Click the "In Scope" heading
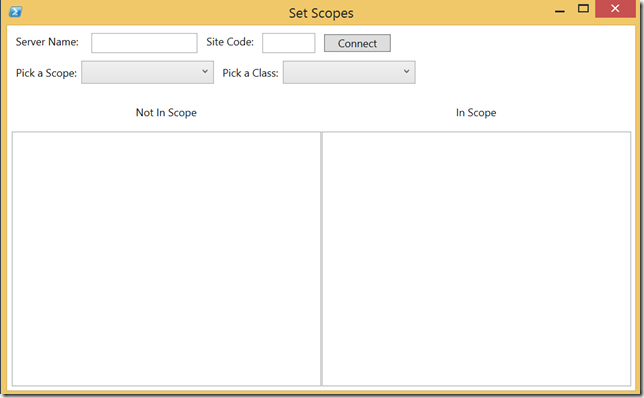The height and width of the screenshot is (398, 644). click(476, 113)
